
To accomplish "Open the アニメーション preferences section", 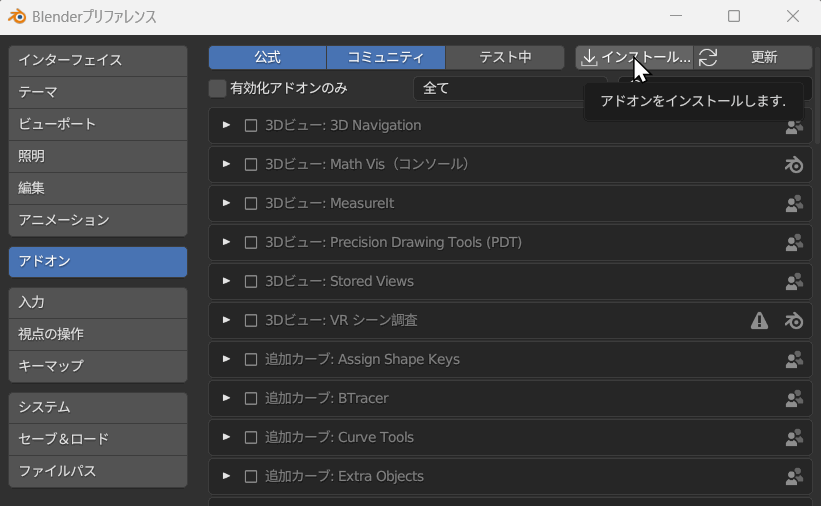I will 98,221.
